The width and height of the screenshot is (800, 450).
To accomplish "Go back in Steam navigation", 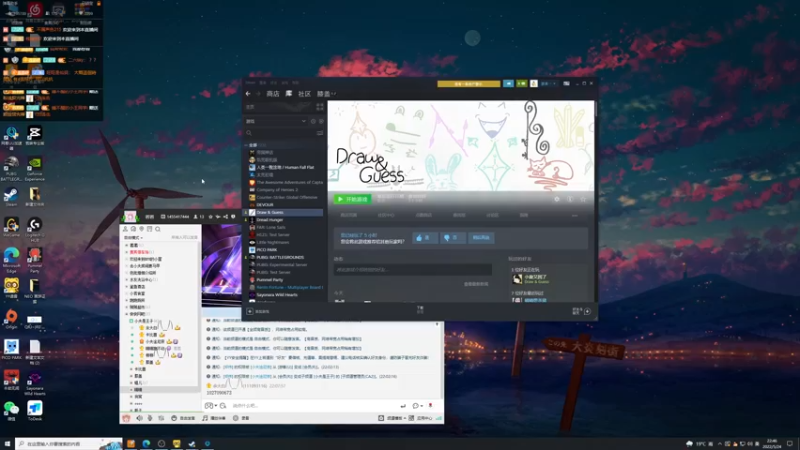I will click(248, 94).
